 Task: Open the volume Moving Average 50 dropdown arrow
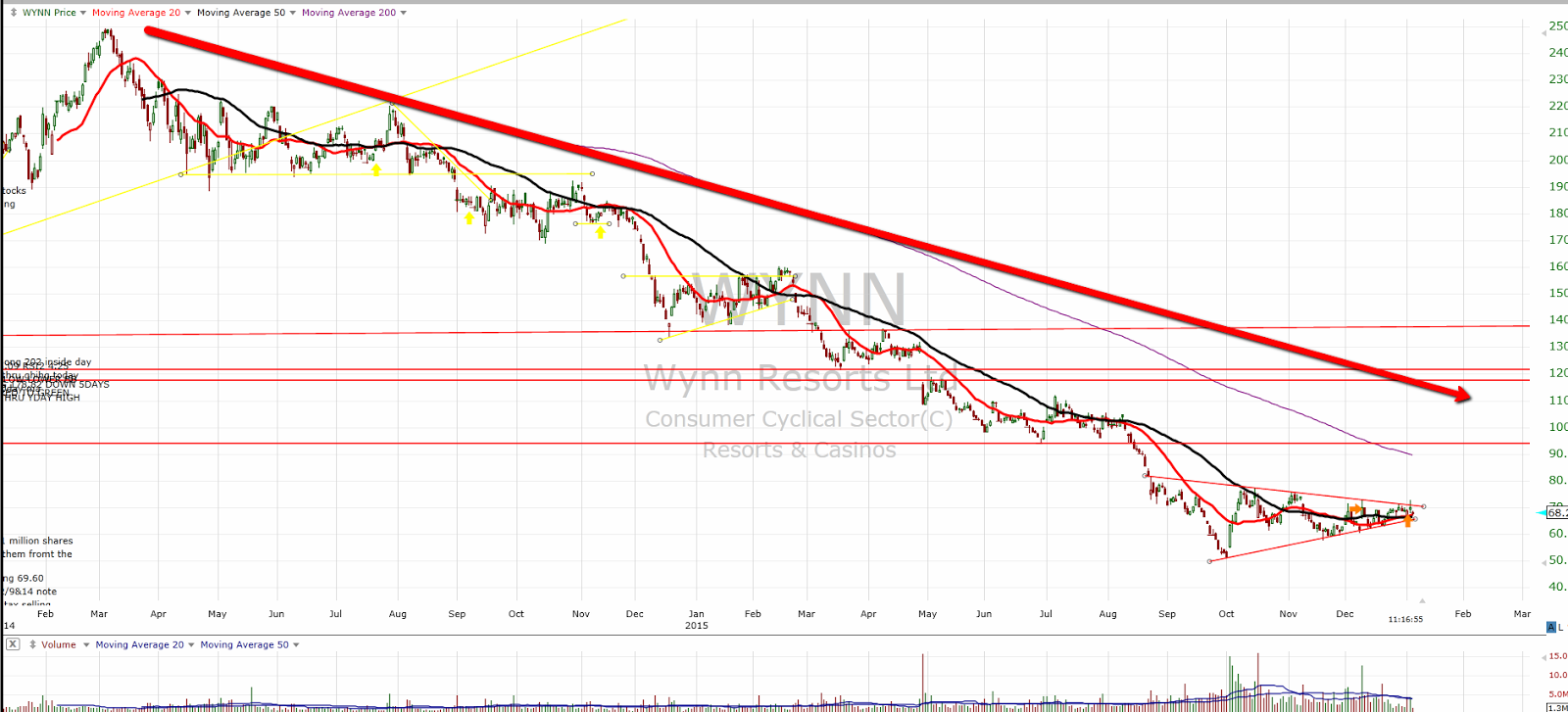pyautogui.click(x=296, y=644)
